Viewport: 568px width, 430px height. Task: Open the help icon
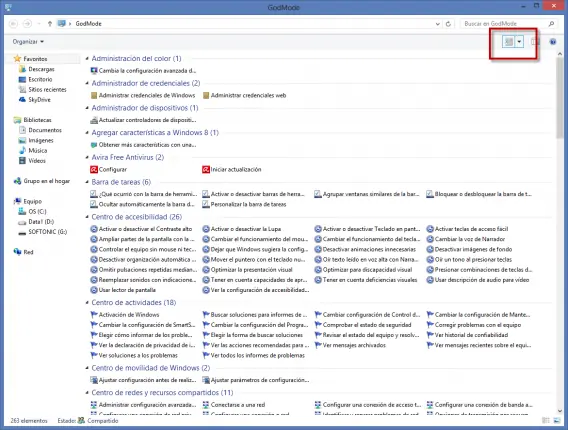(x=553, y=42)
